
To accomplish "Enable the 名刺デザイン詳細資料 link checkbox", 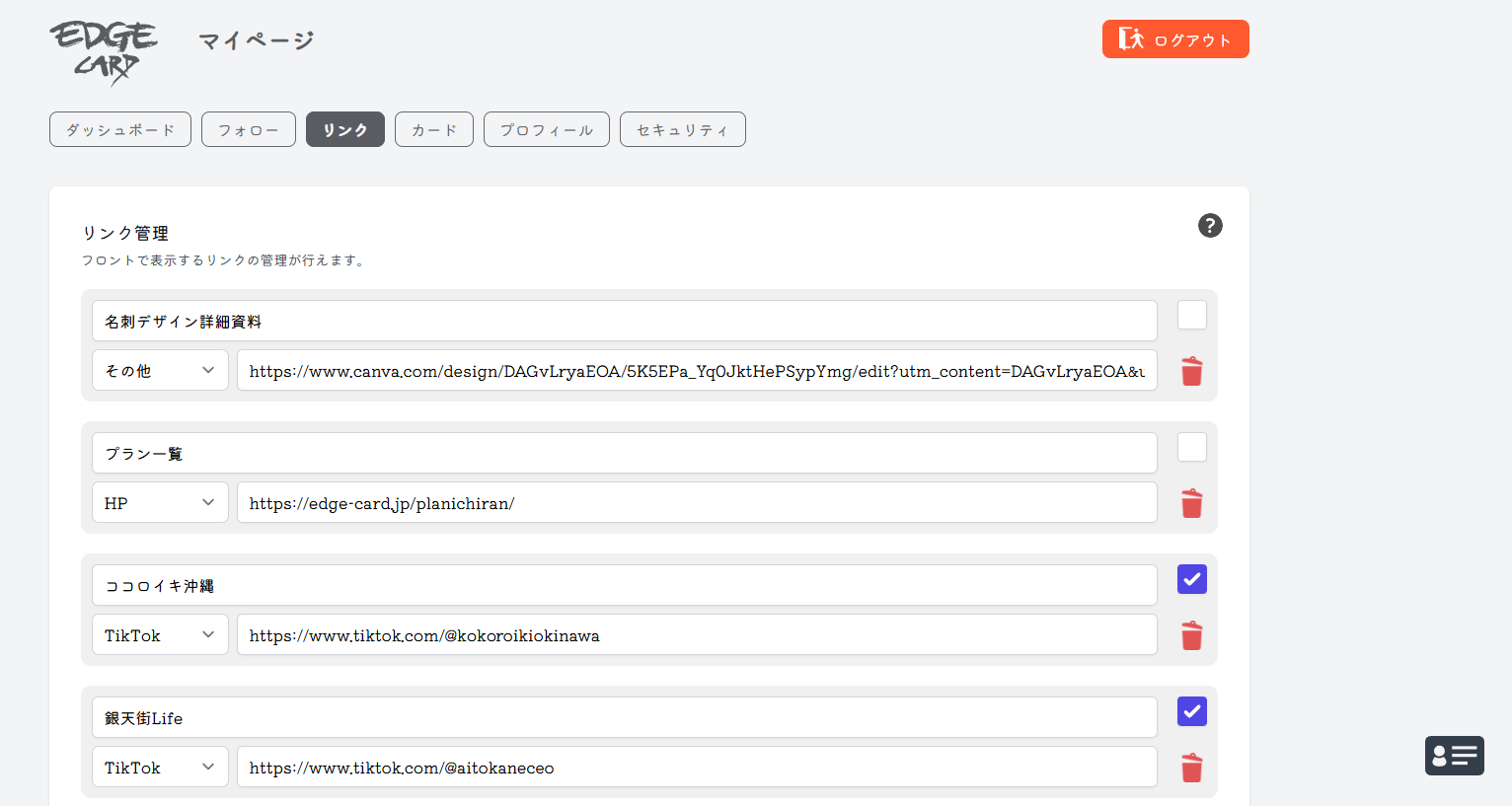I will click(x=1191, y=316).
